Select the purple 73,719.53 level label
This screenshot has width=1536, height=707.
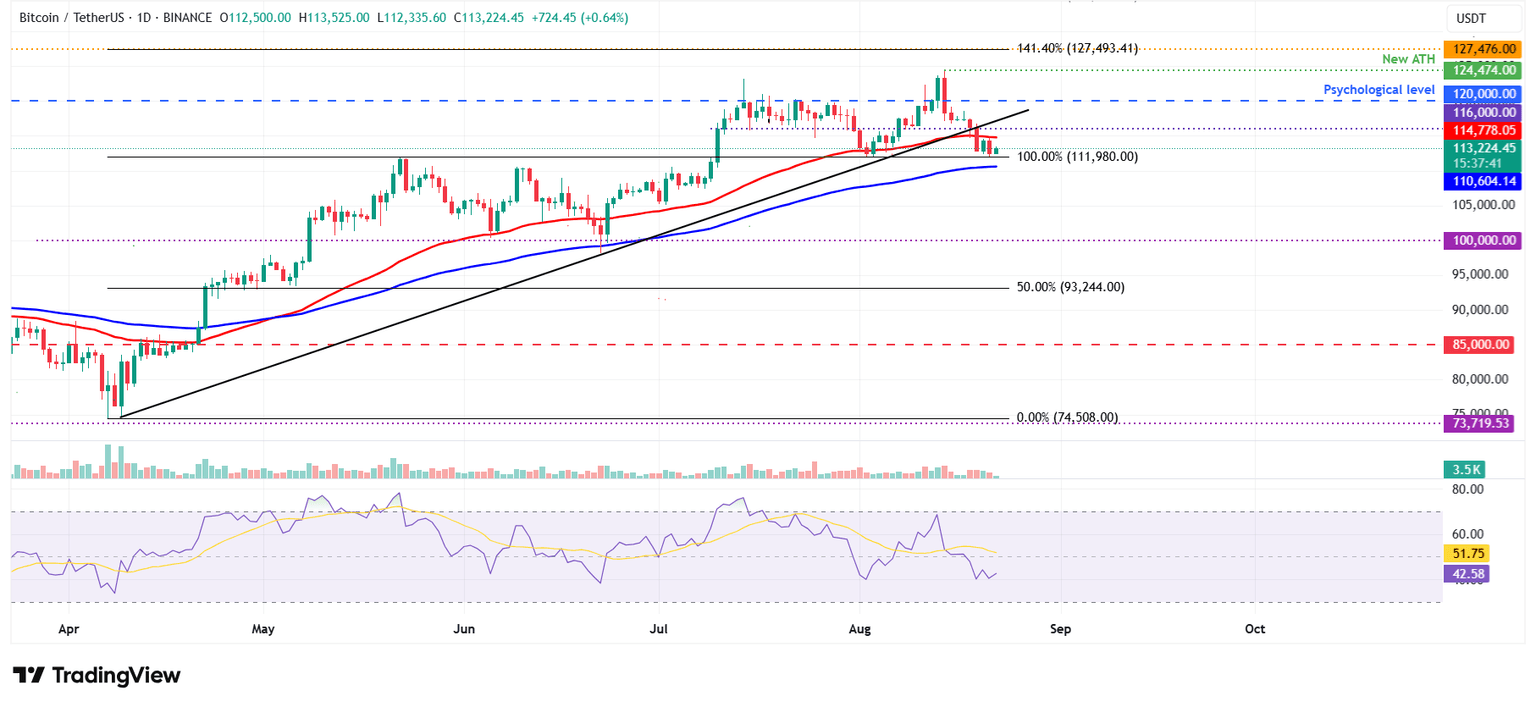pos(1483,424)
